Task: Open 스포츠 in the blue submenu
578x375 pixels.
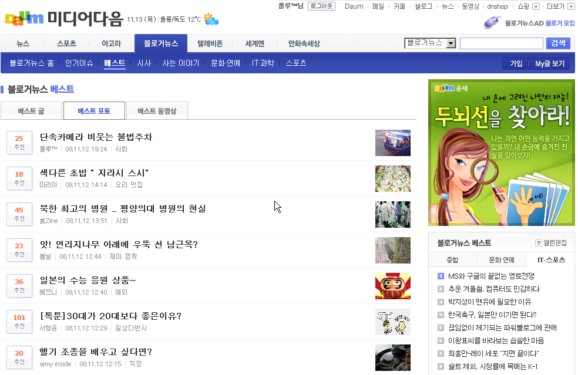Action: pos(296,63)
